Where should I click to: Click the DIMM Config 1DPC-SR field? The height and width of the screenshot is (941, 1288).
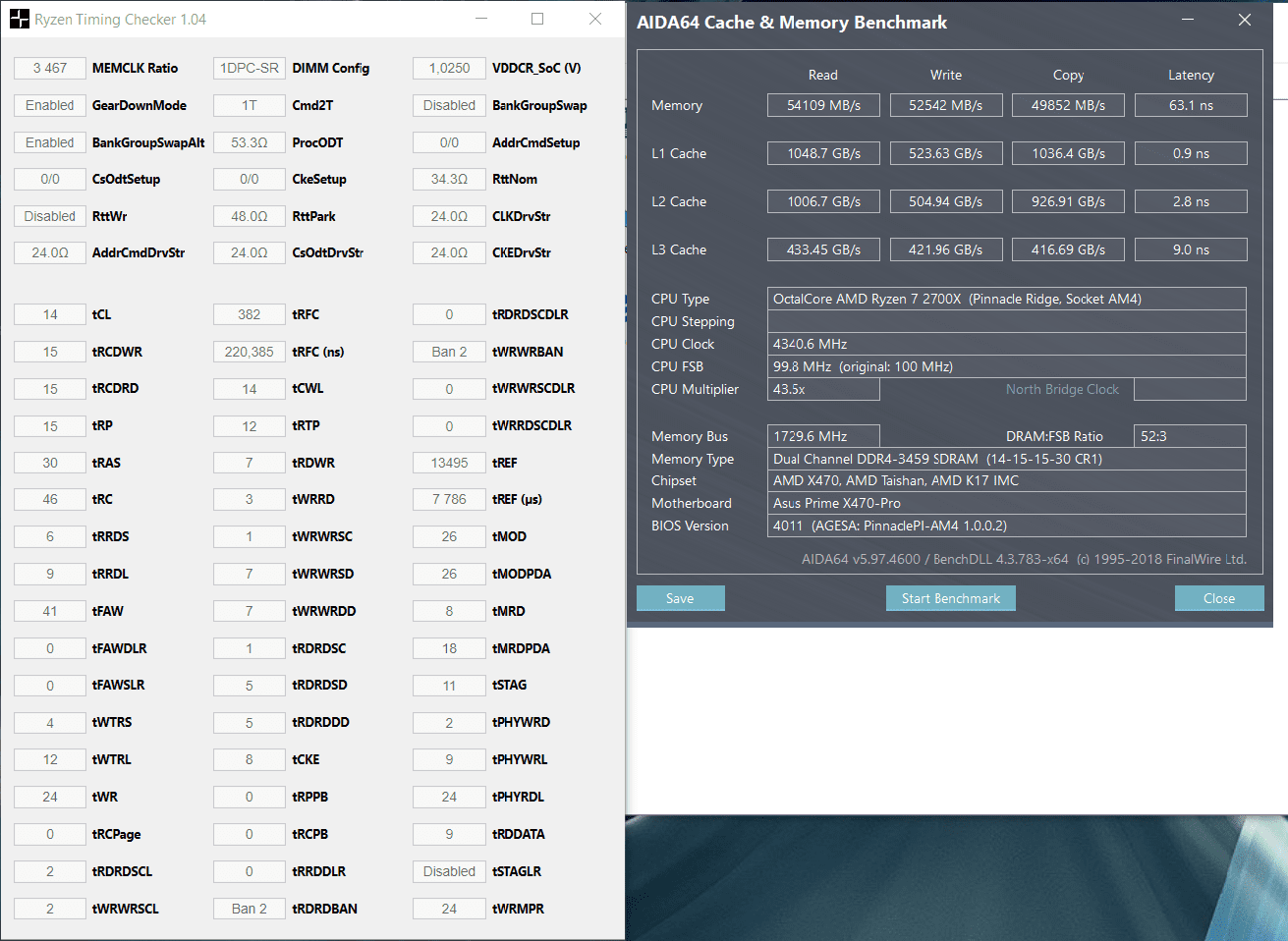(250, 68)
